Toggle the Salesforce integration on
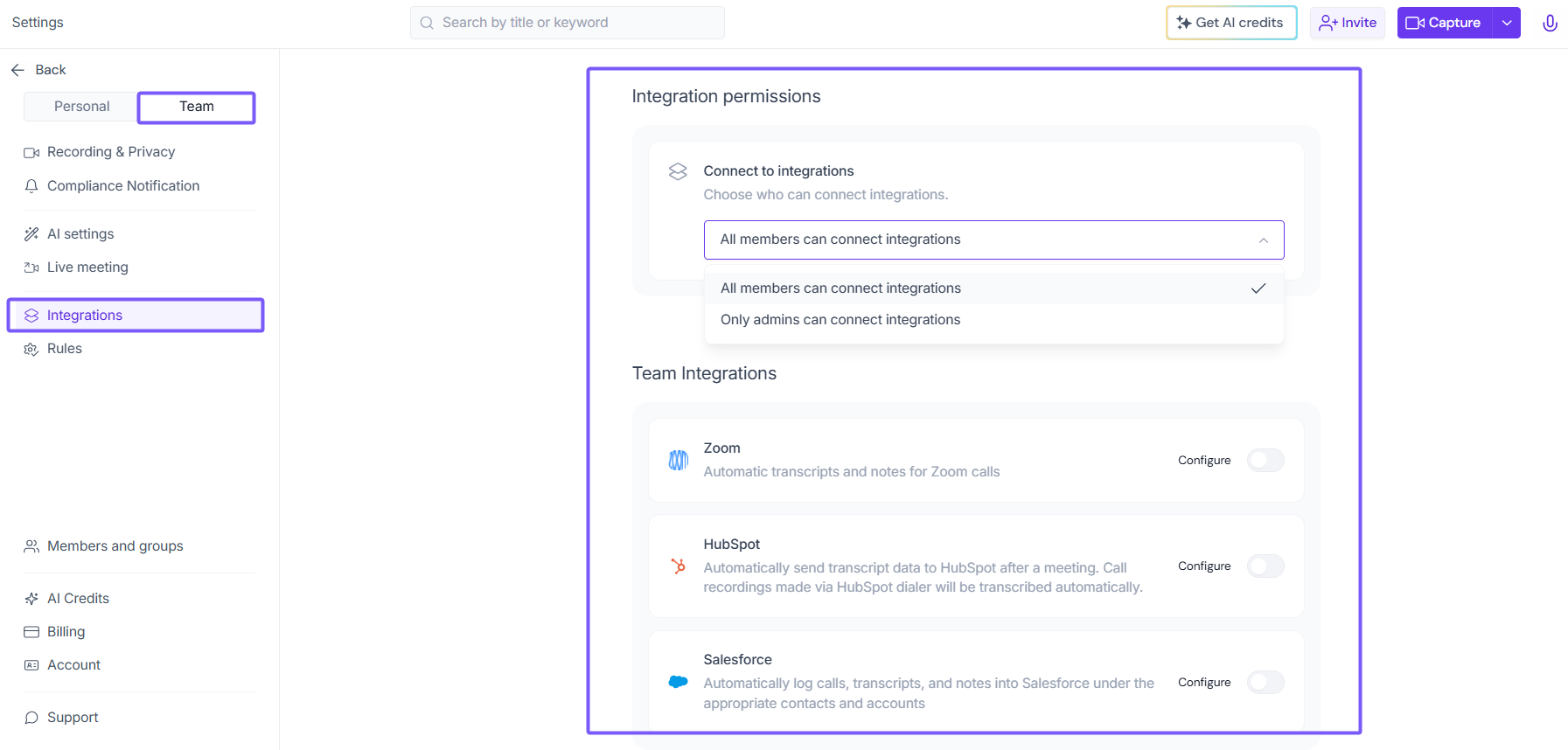The width and height of the screenshot is (1568, 750). click(1265, 682)
